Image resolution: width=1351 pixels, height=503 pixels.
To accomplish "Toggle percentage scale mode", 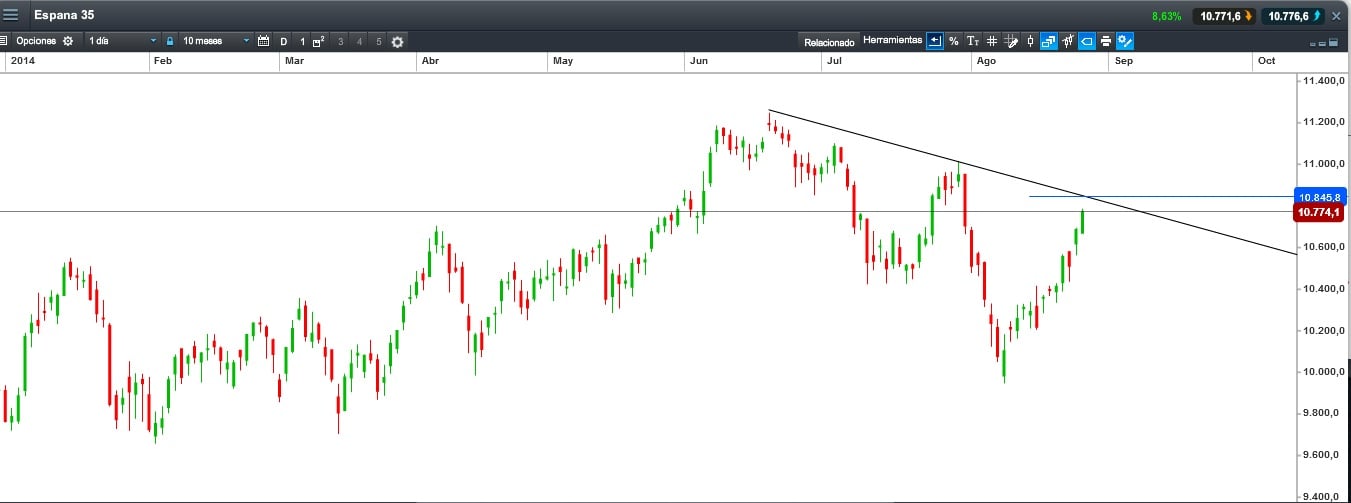I will (954, 41).
